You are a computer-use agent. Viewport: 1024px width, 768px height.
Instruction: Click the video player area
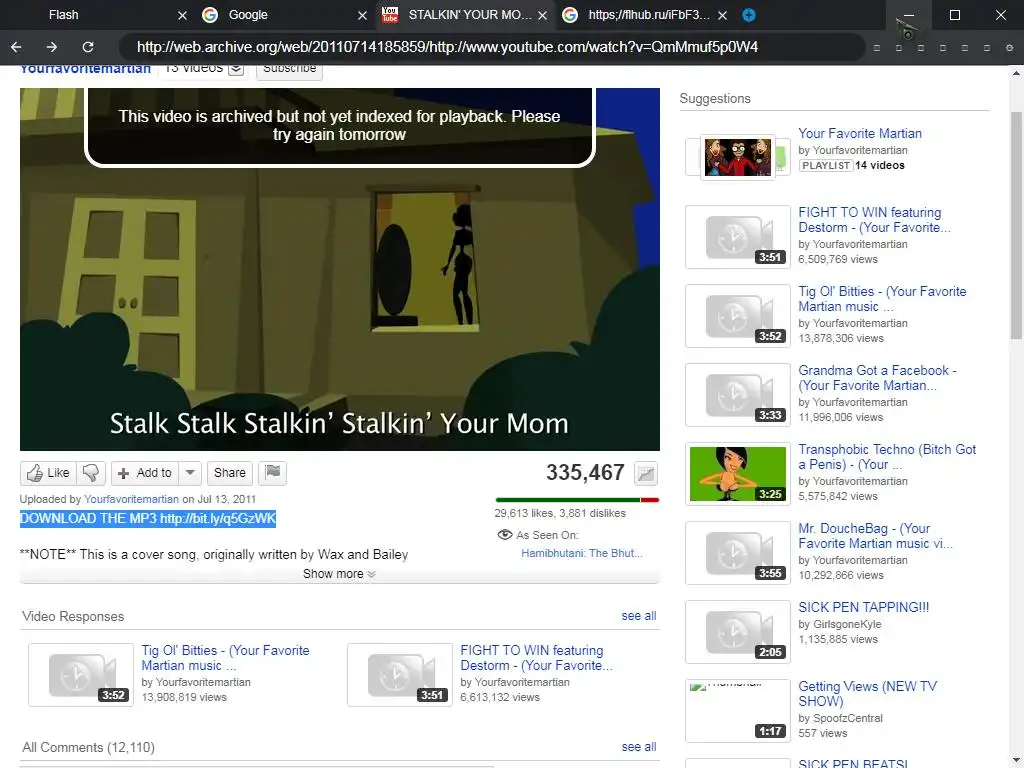coord(340,269)
